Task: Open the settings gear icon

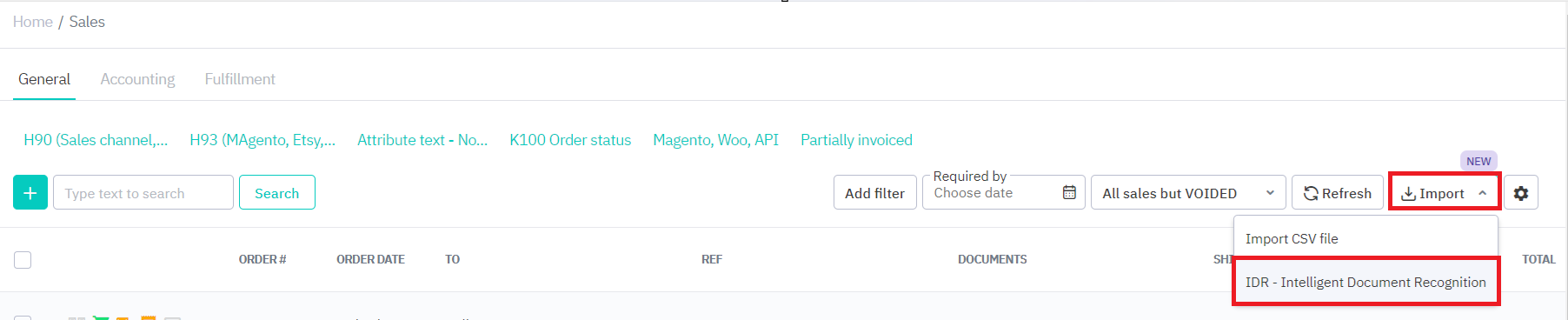Action: click(1521, 193)
